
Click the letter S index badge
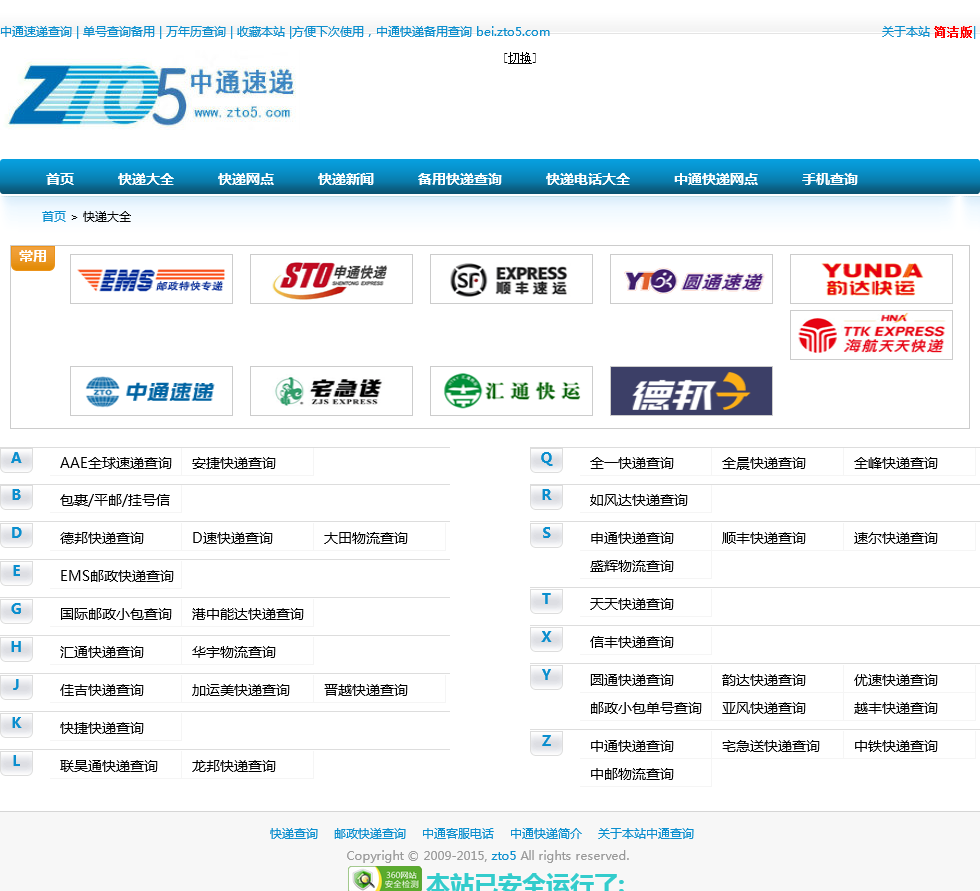tap(546, 534)
